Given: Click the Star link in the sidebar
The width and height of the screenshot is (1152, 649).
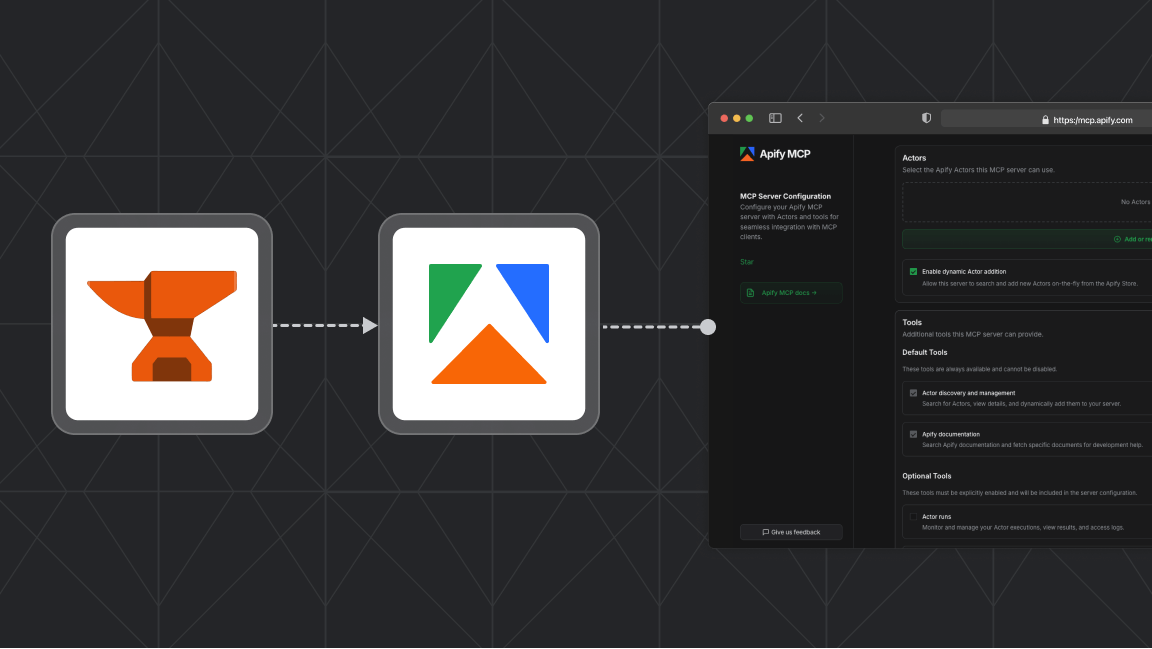Looking at the screenshot, I should [x=746, y=261].
